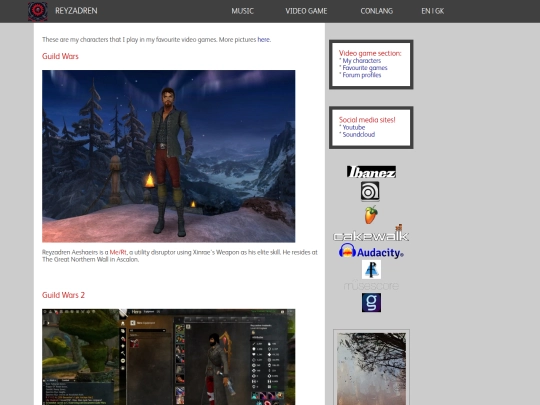Click the Cakewalk logo
Image resolution: width=540 pixels, height=405 pixels.
[x=371, y=233]
